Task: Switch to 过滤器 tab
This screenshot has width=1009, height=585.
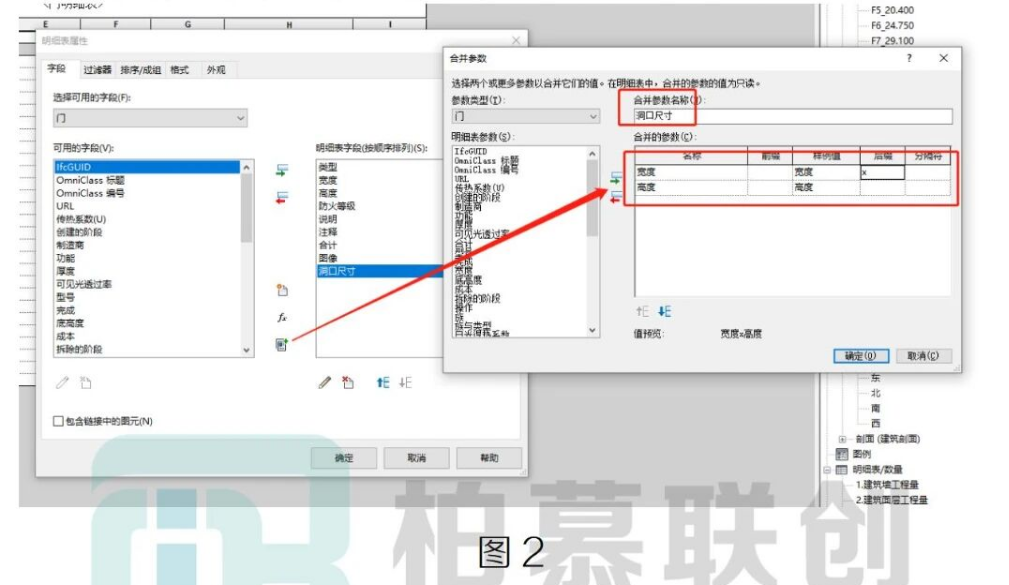Action: pyautogui.click(x=97, y=70)
